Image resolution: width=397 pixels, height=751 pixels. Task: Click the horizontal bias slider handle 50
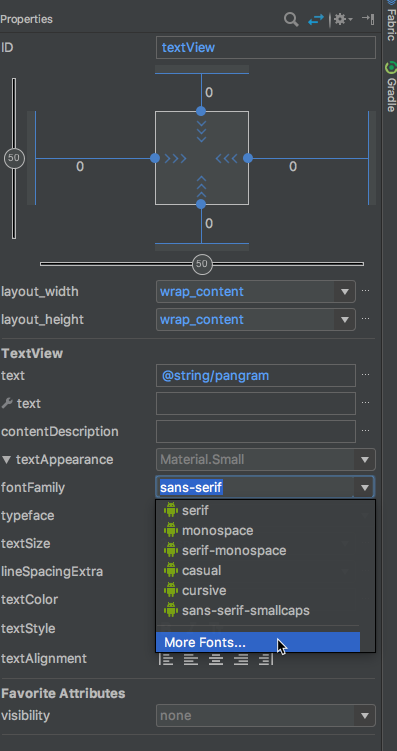tap(202, 264)
